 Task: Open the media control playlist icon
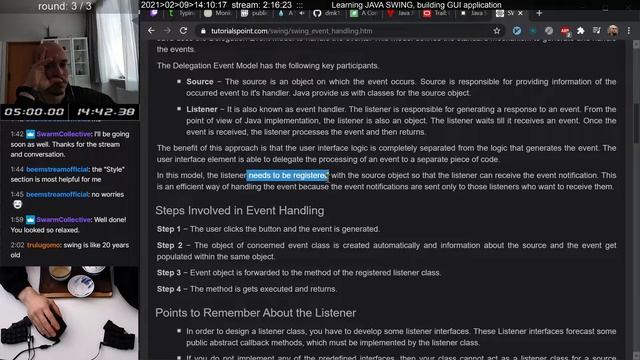(x=596, y=31)
